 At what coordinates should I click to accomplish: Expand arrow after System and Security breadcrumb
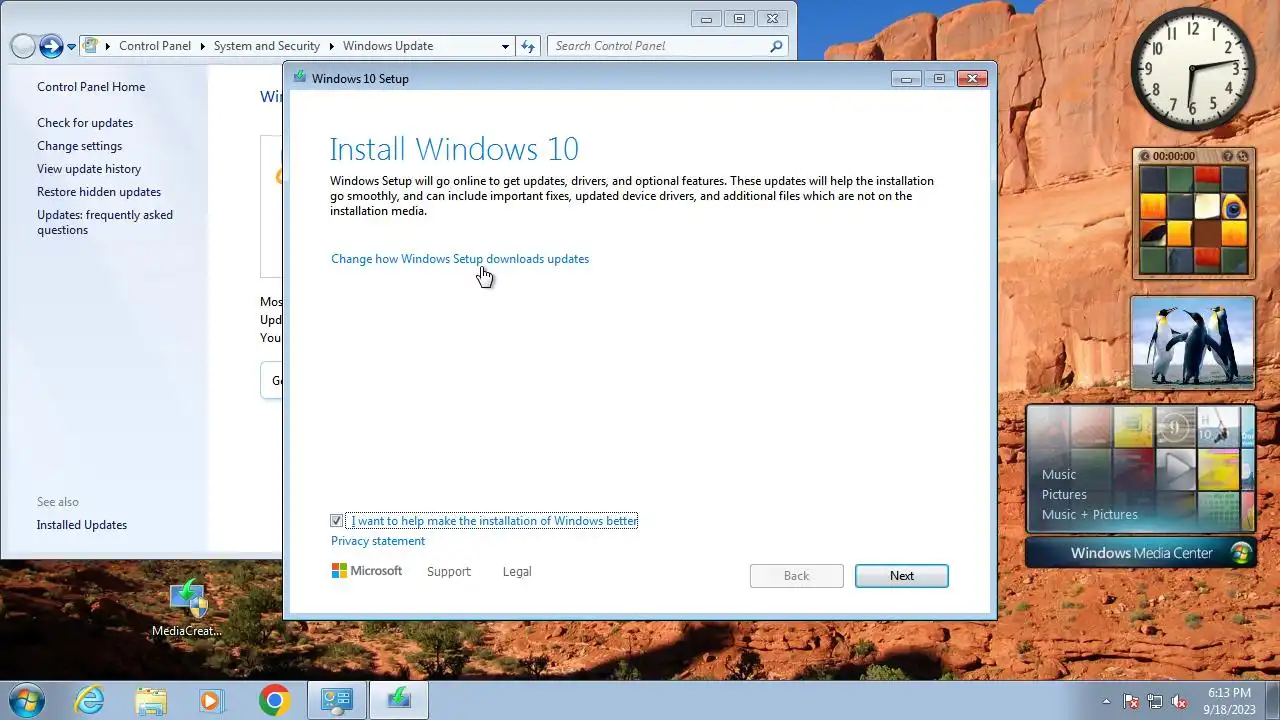point(331,46)
